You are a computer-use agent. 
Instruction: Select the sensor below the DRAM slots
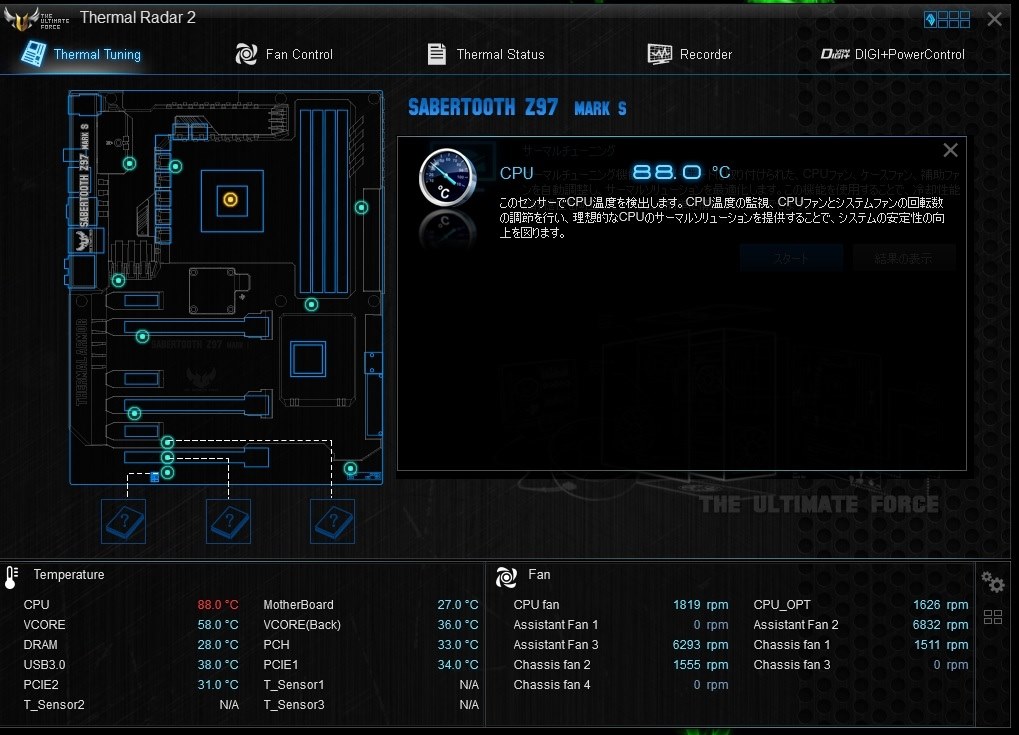tap(311, 304)
